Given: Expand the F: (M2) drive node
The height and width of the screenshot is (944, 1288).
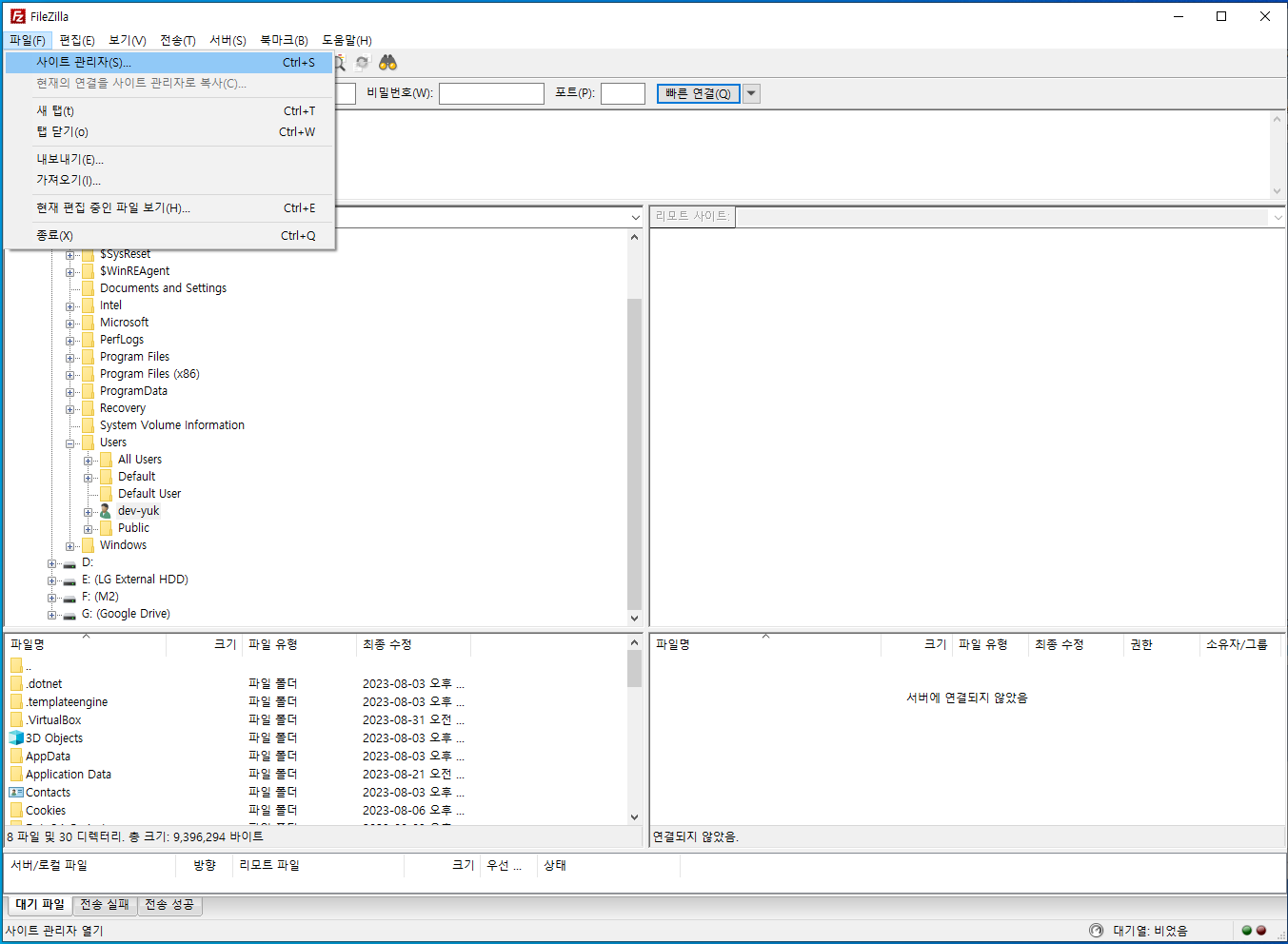Looking at the screenshot, I should (51, 598).
